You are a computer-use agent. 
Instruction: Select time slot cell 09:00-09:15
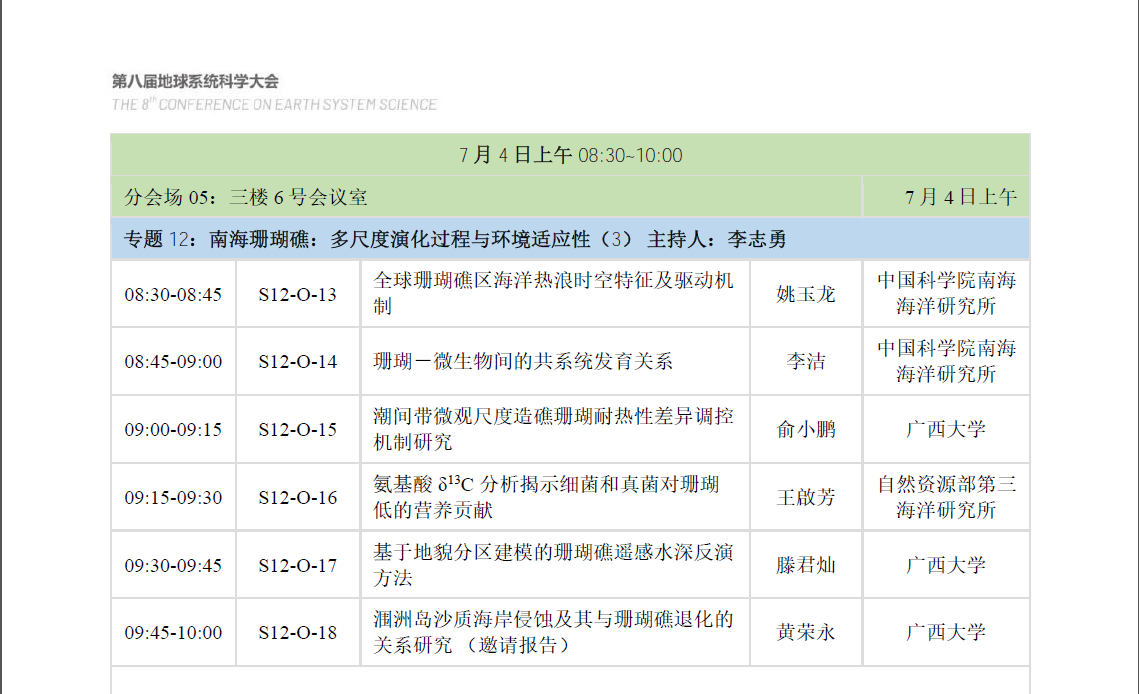pos(173,430)
